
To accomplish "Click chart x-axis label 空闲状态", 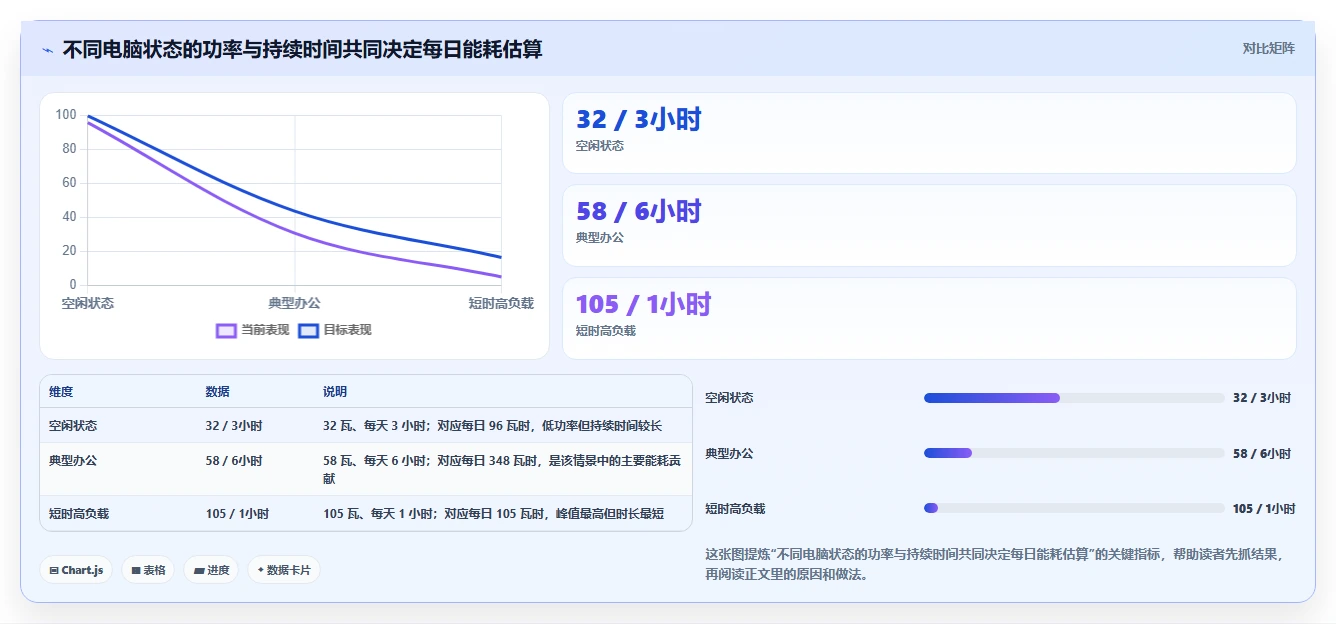I will pos(88,303).
